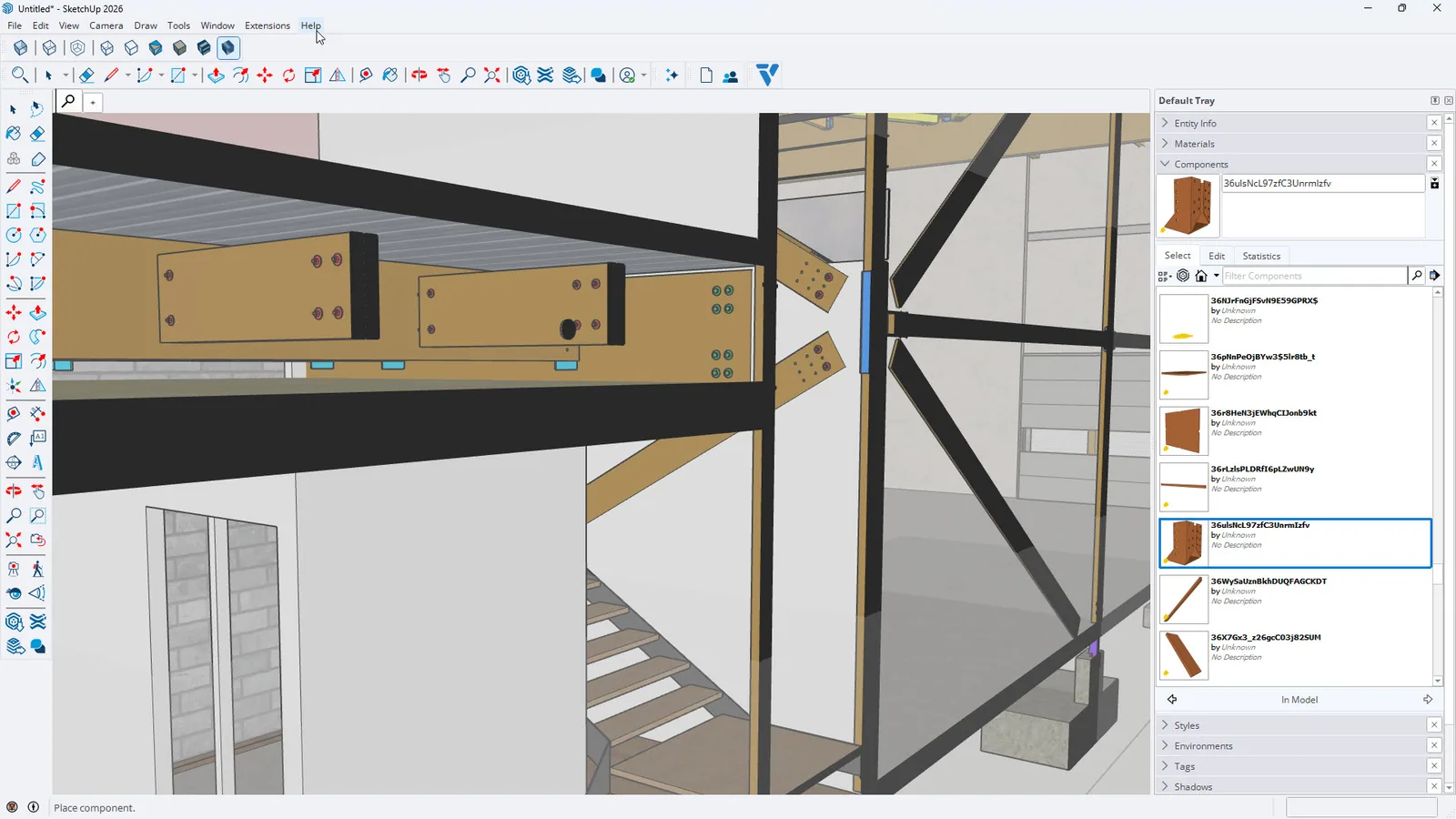Toggle auto-hide pin on Default Tray
1456x819 pixels.
point(1435,101)
